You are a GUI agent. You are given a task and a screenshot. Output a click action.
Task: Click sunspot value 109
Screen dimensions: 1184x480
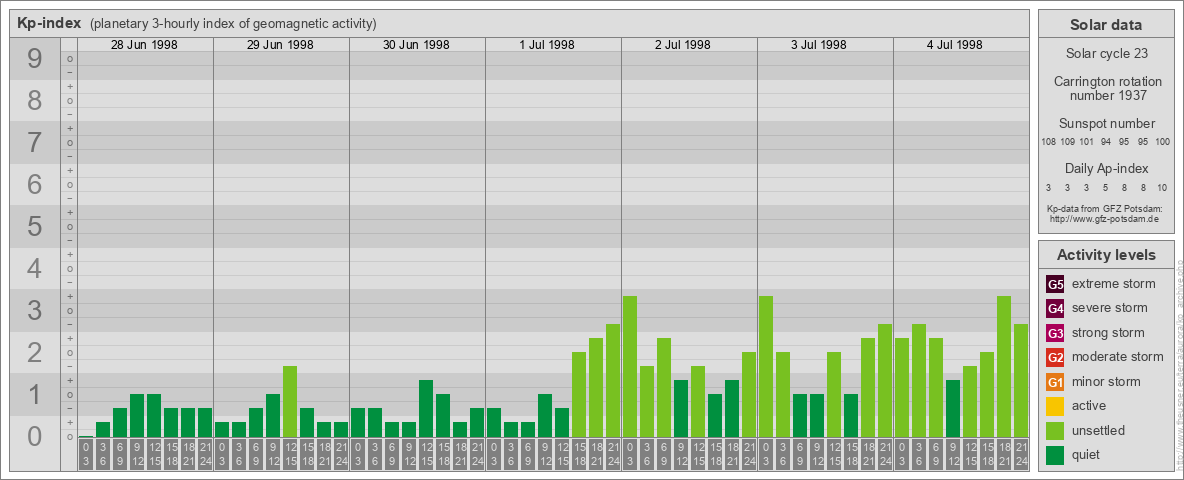click(x=1068, y=142)
